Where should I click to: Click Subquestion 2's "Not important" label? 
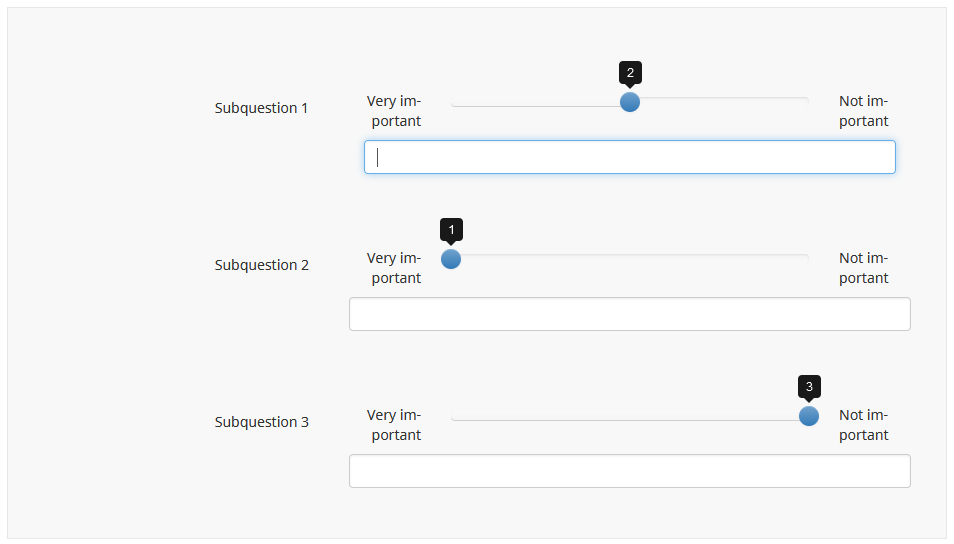(864, 268)
